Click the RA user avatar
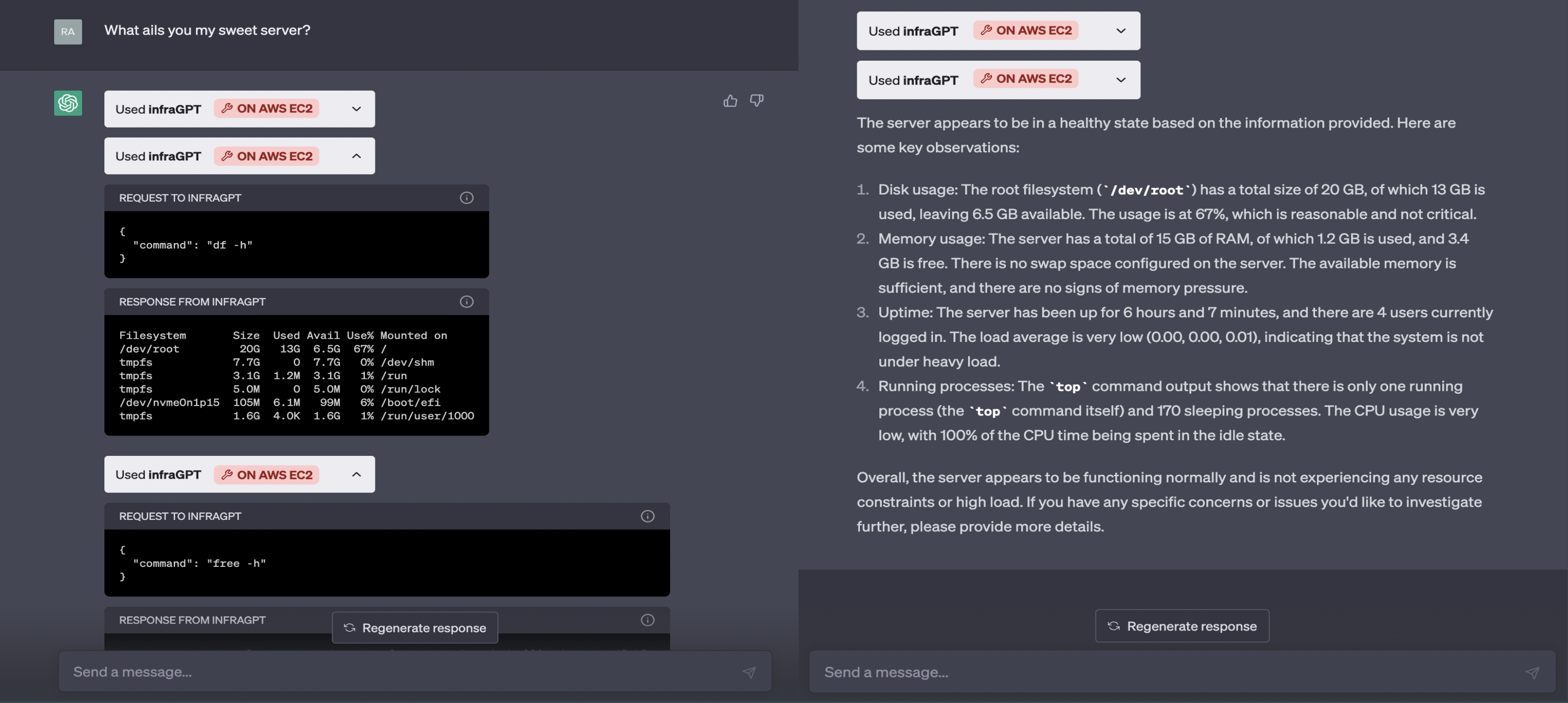Image resolution: width=1568 pixels, height=703 pixels. pos(67,32)
